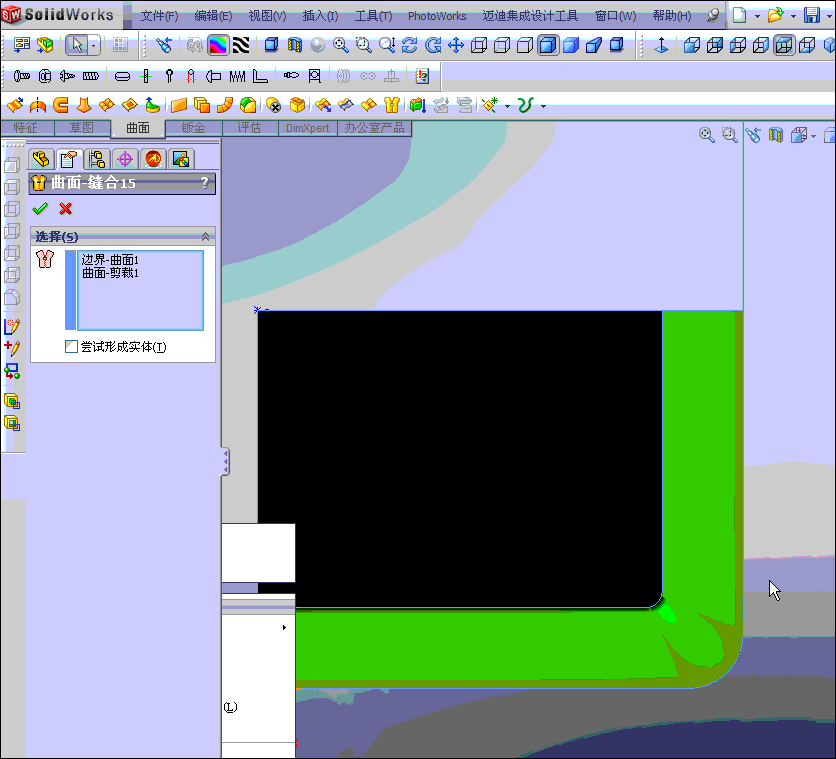836x759 pixels.
Task: Open the 插入(I) menu
Action: 320,16
